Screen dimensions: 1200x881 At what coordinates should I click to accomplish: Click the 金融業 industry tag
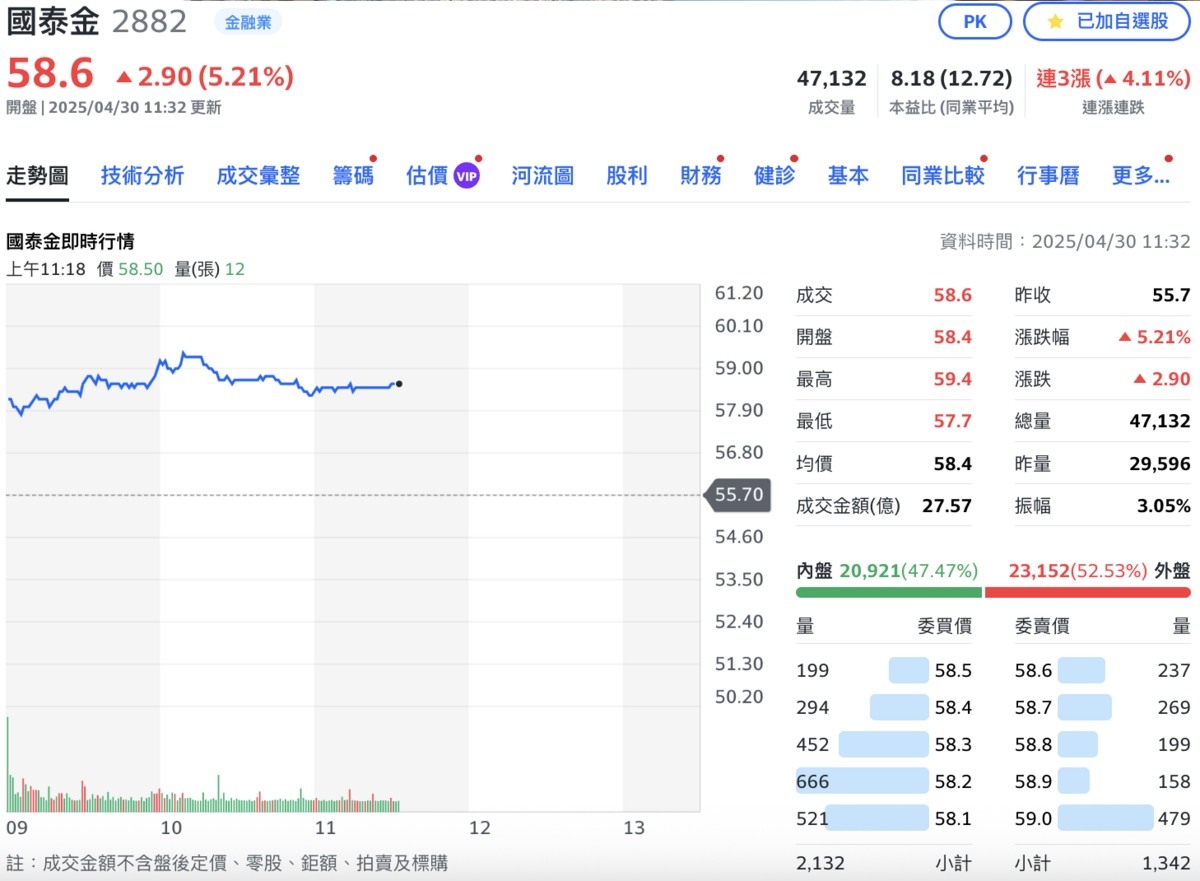(x=248, y=21)
